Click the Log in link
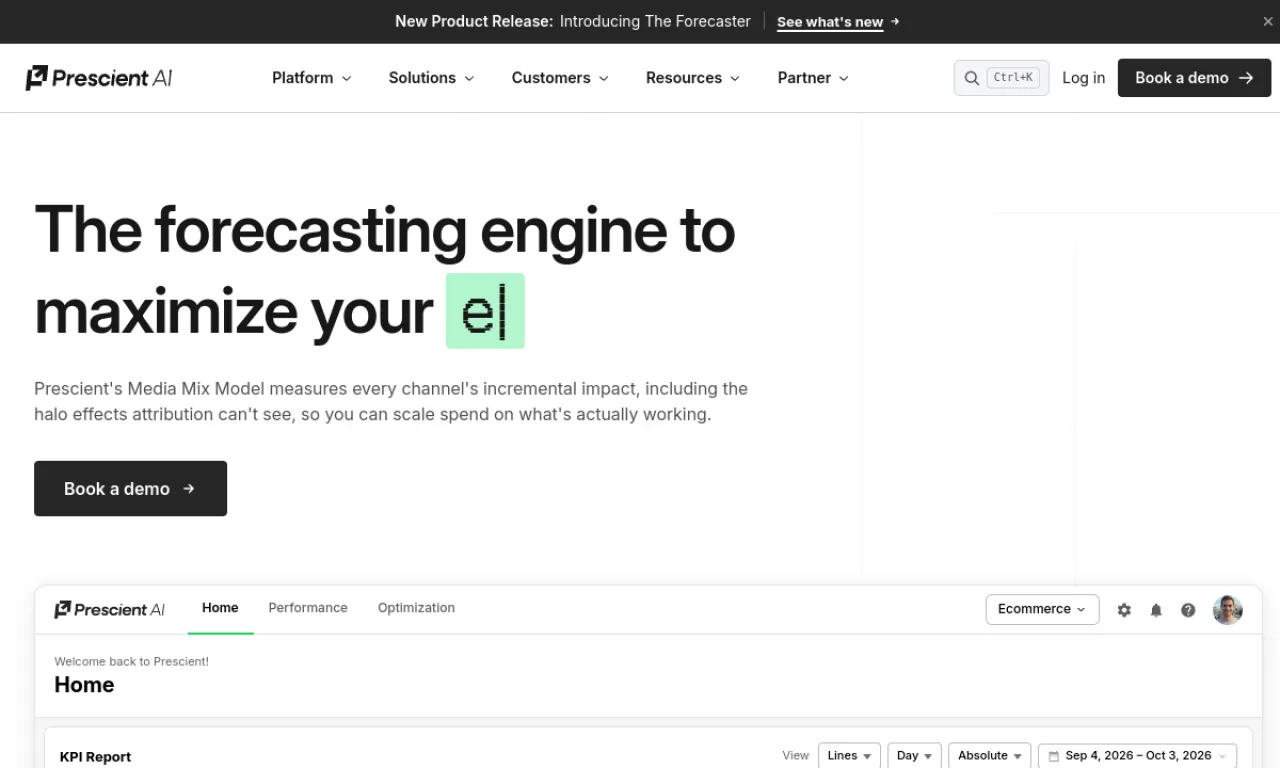Image resolution: width=1280 pixels, height=768 pixels. pyautogui.click(x=1083, y=78)
